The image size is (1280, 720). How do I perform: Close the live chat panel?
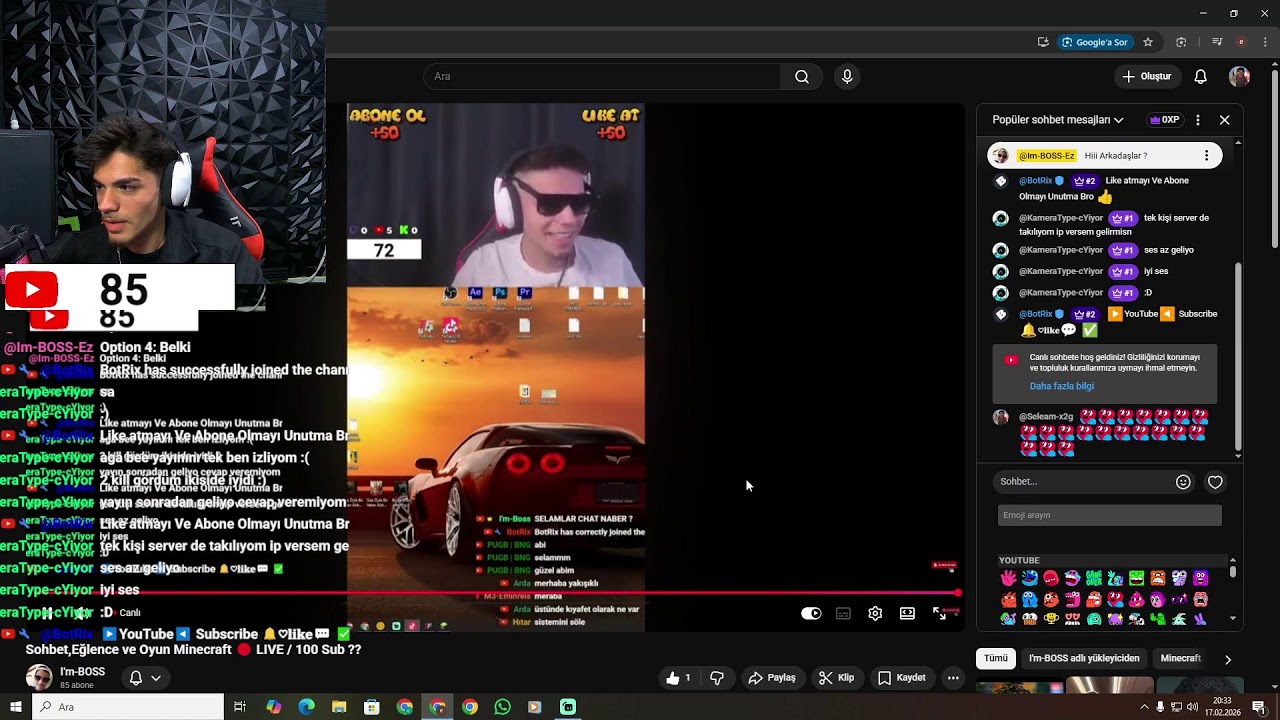pyautogui.click(x=1225, y=120)
